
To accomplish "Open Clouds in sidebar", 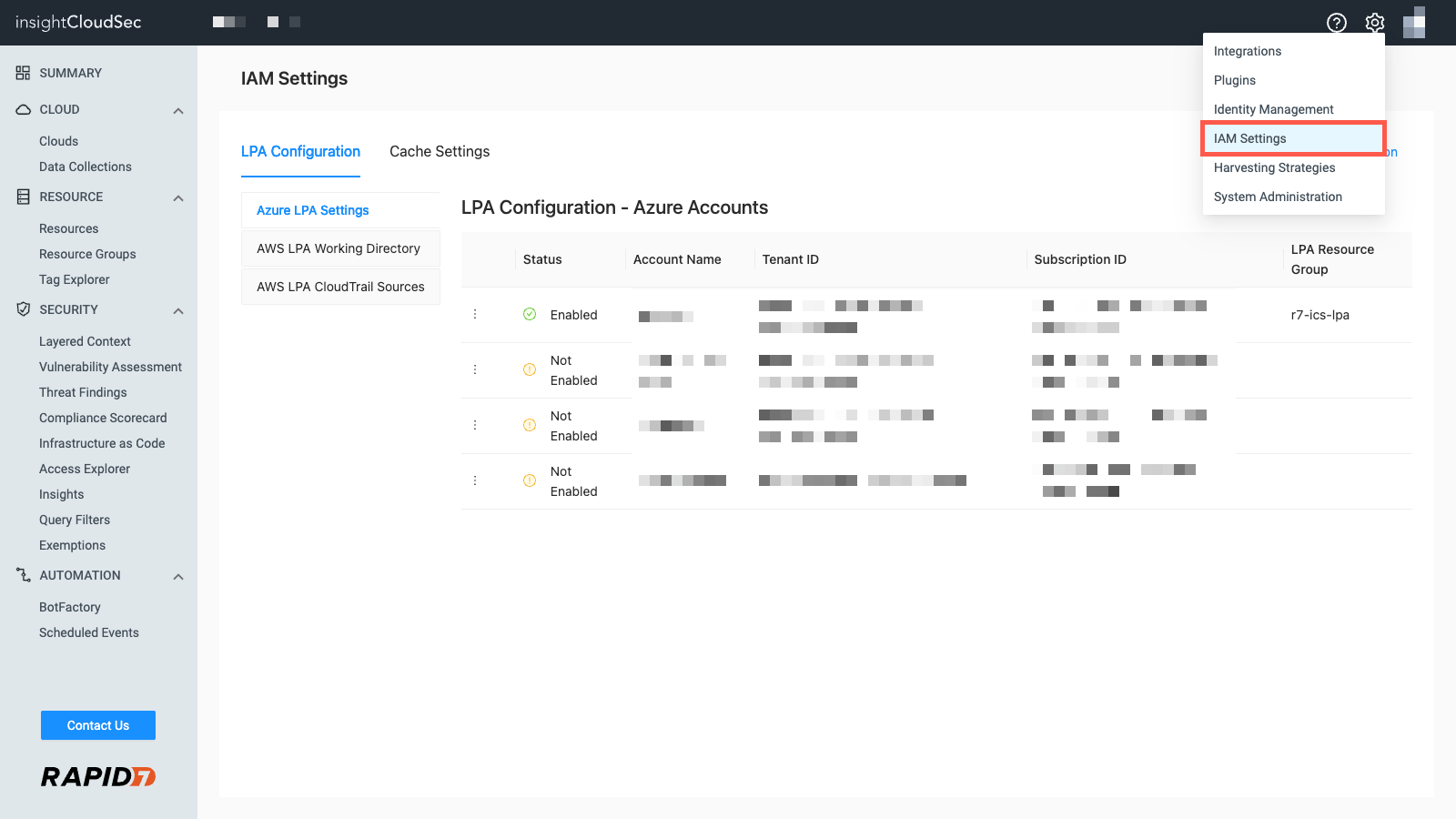I will click(58, 141).
